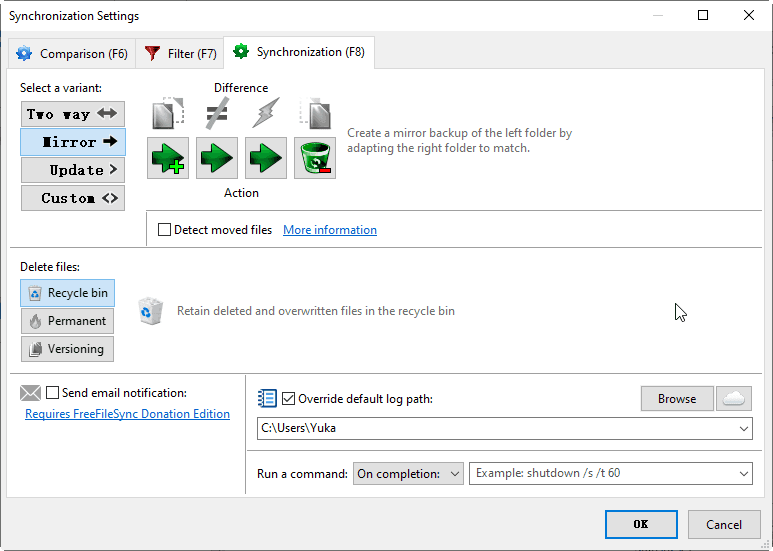
Task: Switch to the Filter (F7) tab
Action: [181, 53]
